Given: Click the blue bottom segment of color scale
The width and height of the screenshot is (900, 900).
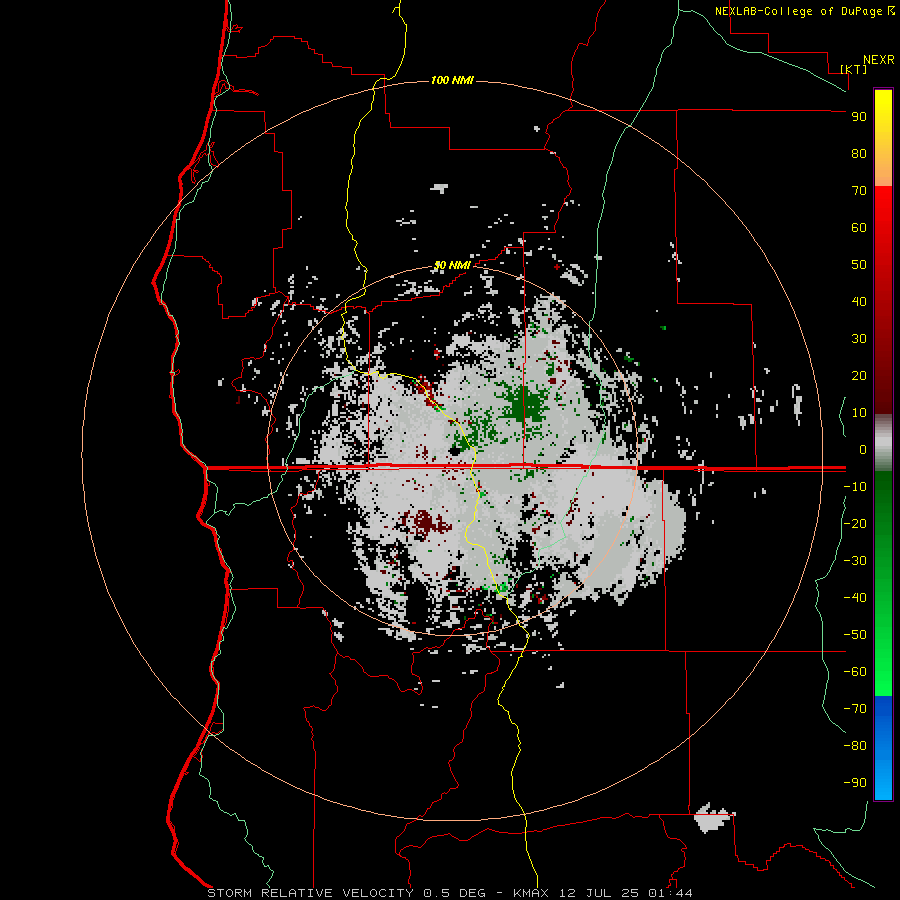Looking at the screenshot, I should click(883, 748).
